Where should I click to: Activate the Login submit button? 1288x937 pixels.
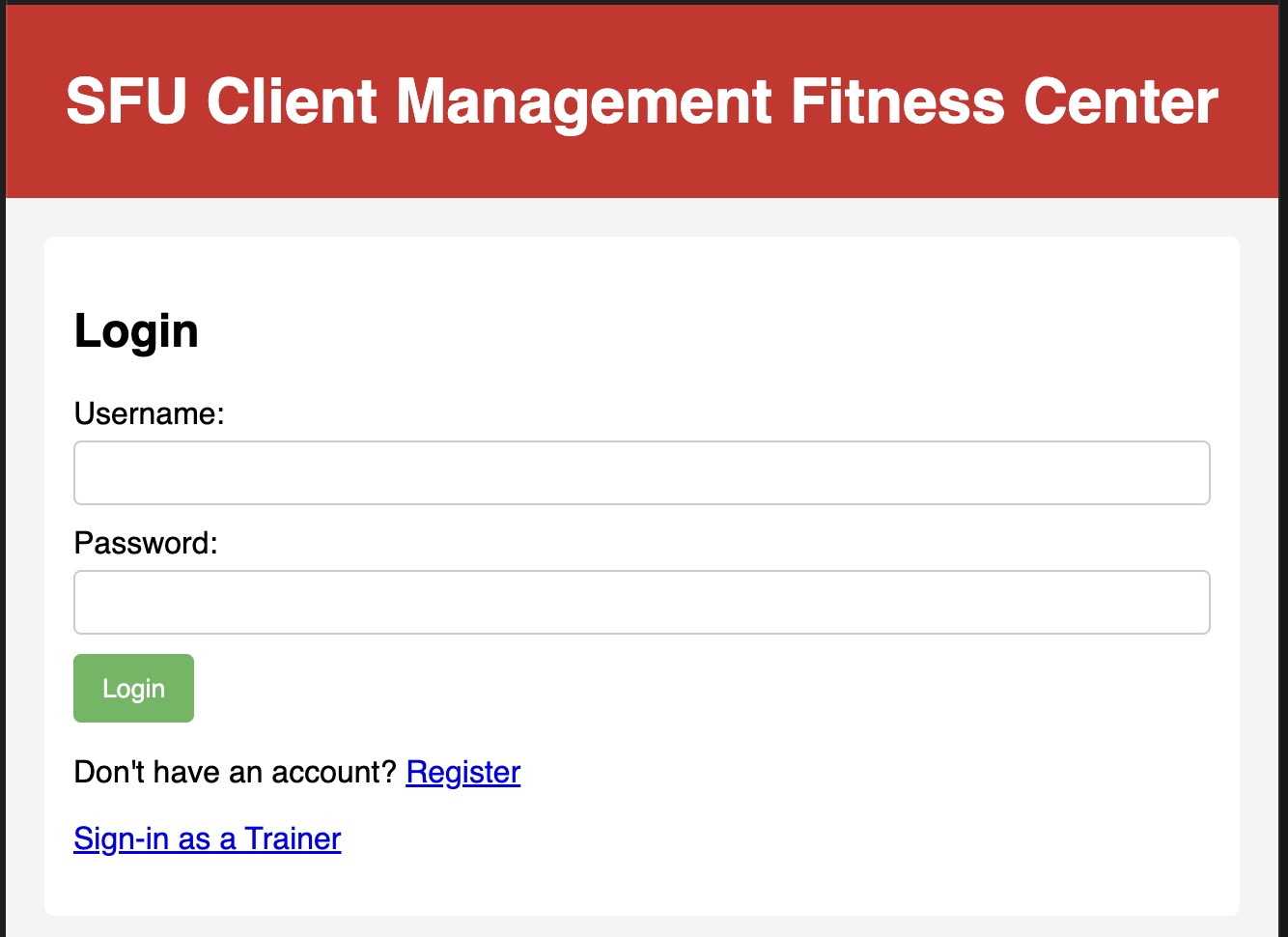coord(133,688)
